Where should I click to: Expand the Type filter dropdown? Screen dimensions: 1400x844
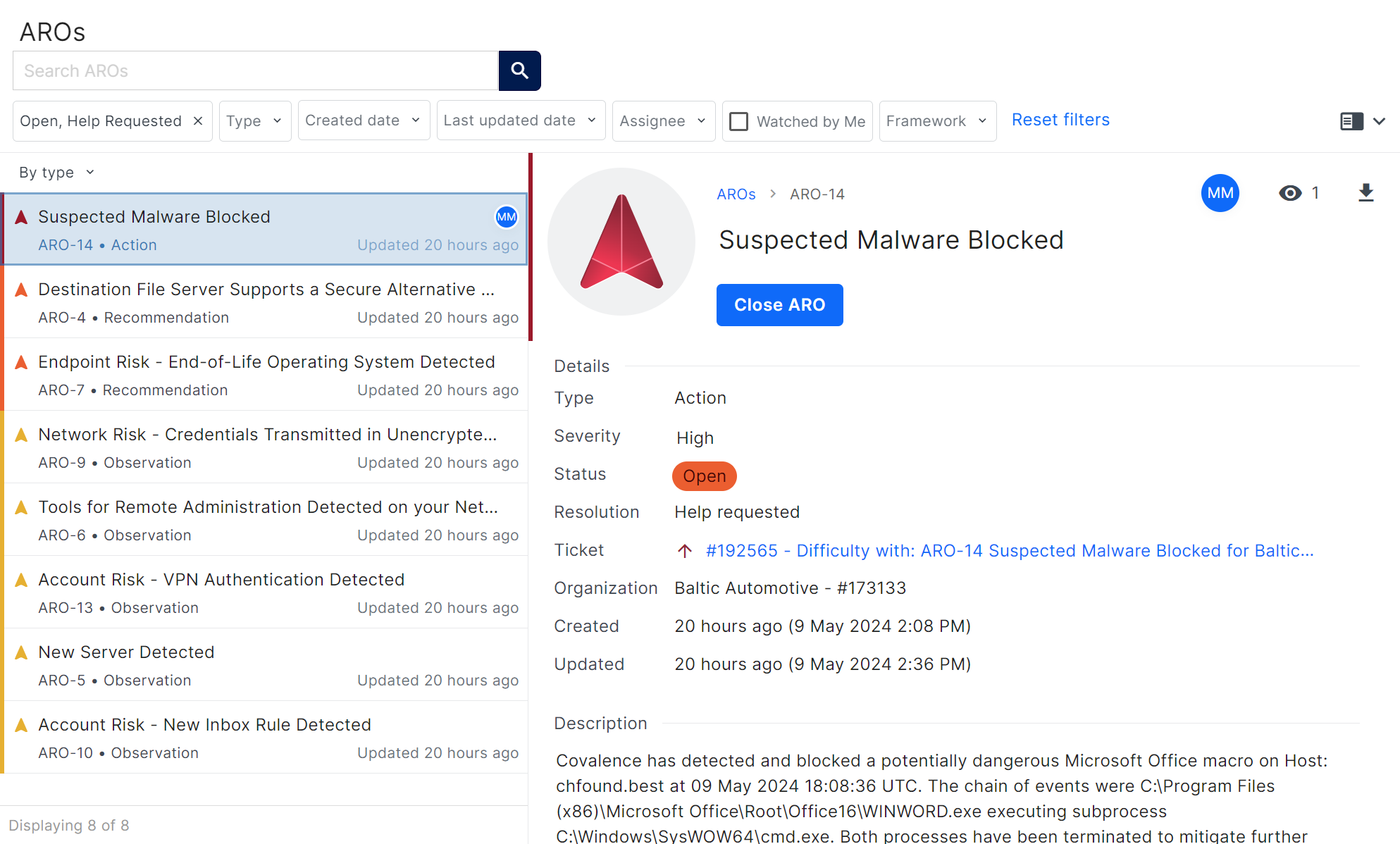tap(254, 121)
